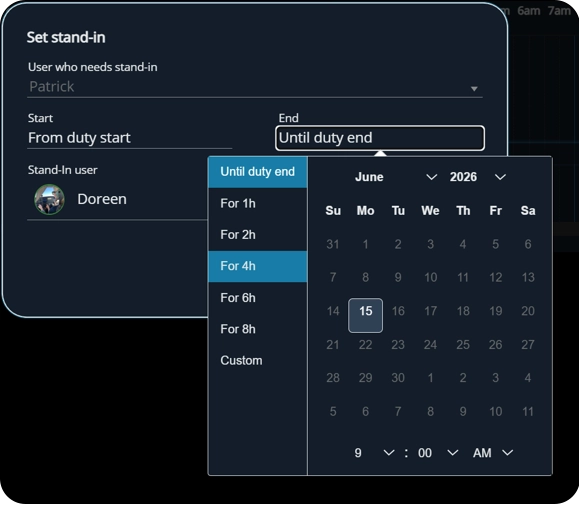Click the End field Until duty end

[x=380, y=138]
